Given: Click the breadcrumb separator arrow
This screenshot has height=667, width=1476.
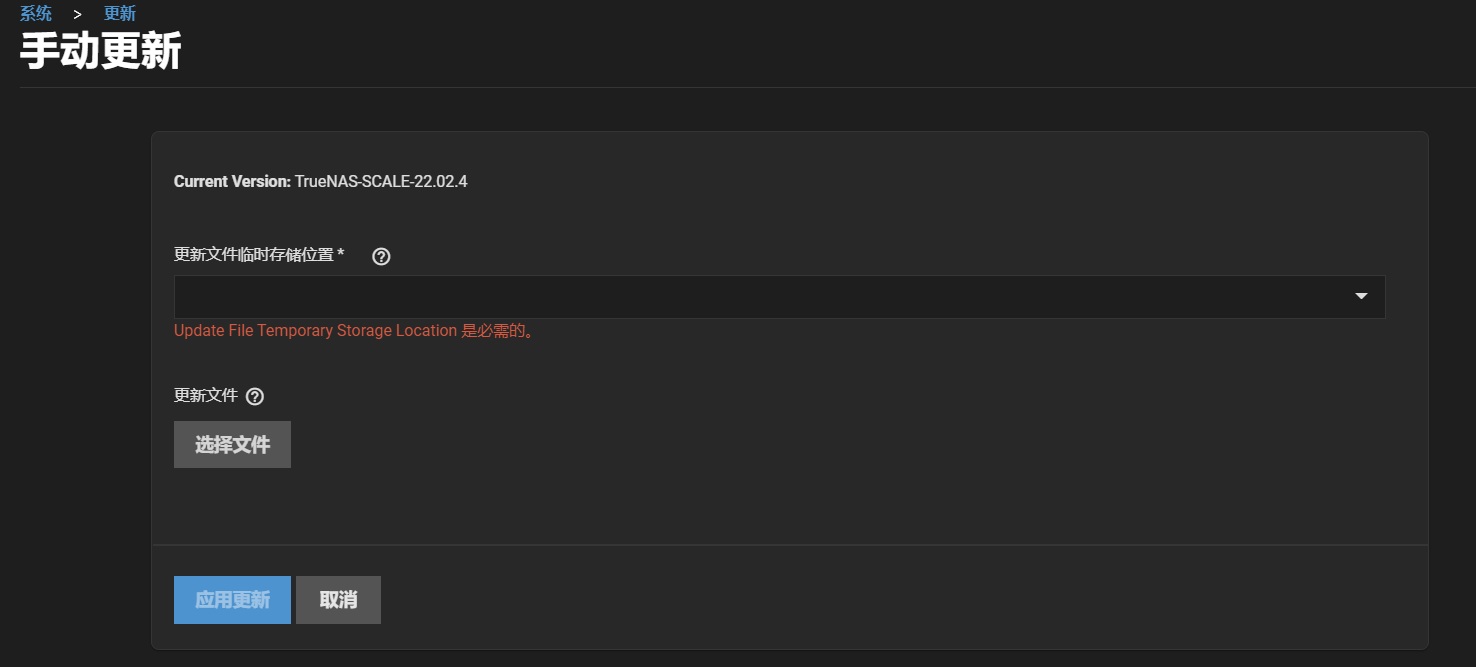Looking at the screenshot, I should click(x=77, y=14).
